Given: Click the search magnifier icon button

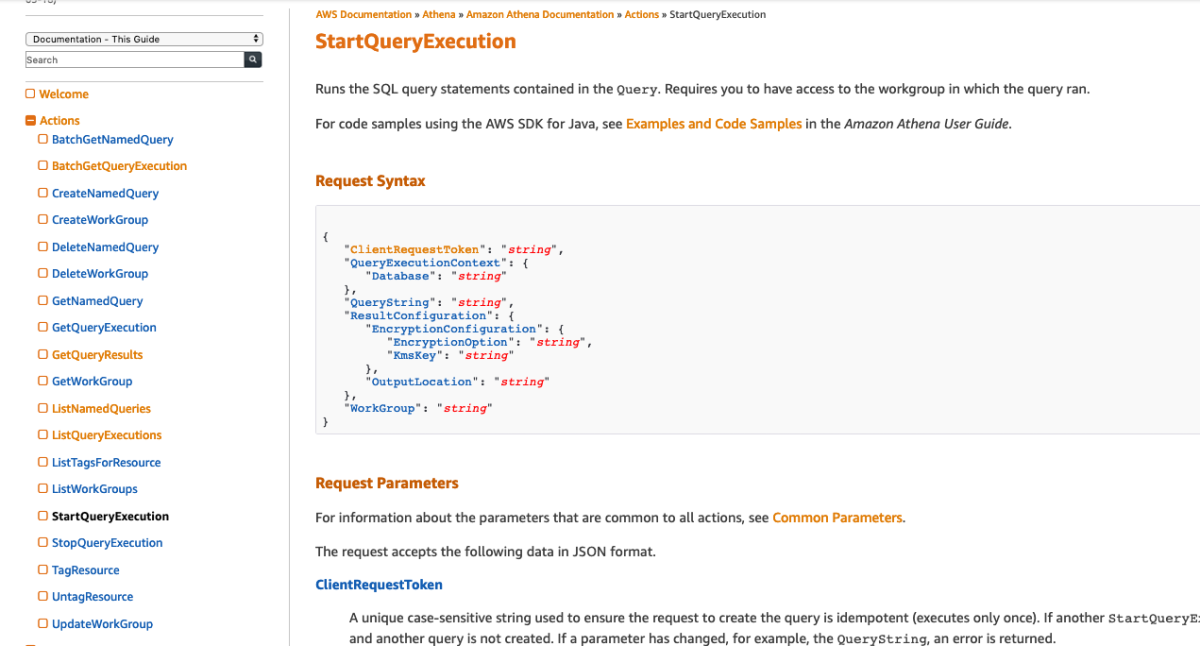Looking at the screenshot, I should click(254, 60).
